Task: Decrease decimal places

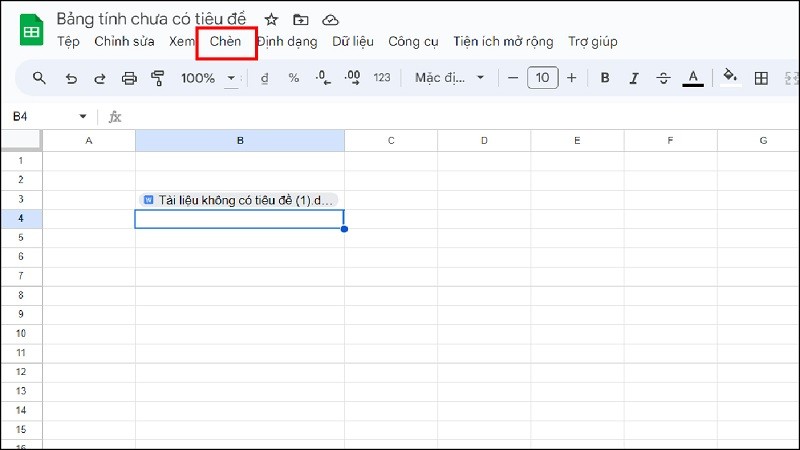Action: 323,78
